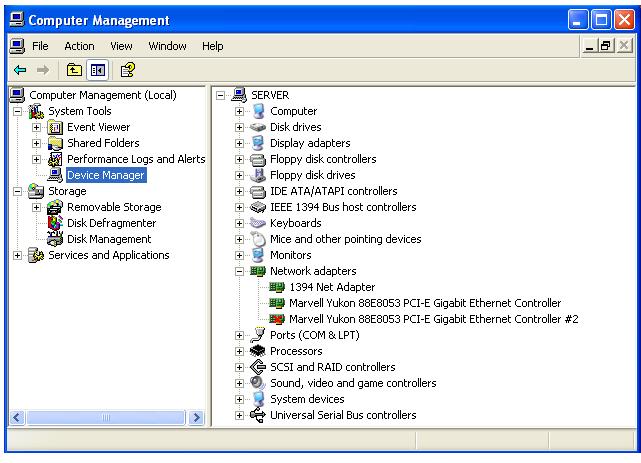Click the Mice and other pointing devices icon
Image resolution: width=641 pixels, height=463 pixels.
pyautogui.click(x=258, y=239)
